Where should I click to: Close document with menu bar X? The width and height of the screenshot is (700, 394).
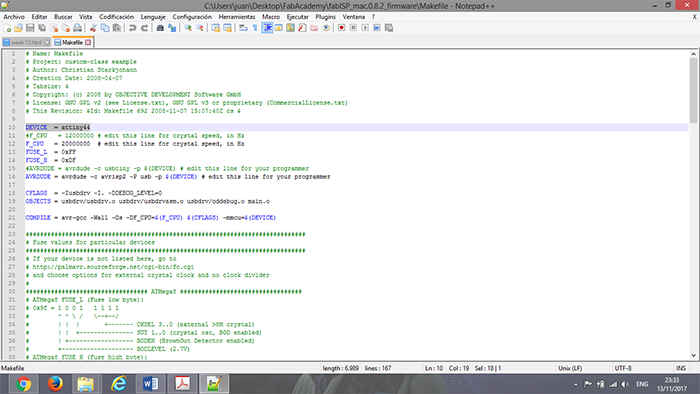click(694, 17)
